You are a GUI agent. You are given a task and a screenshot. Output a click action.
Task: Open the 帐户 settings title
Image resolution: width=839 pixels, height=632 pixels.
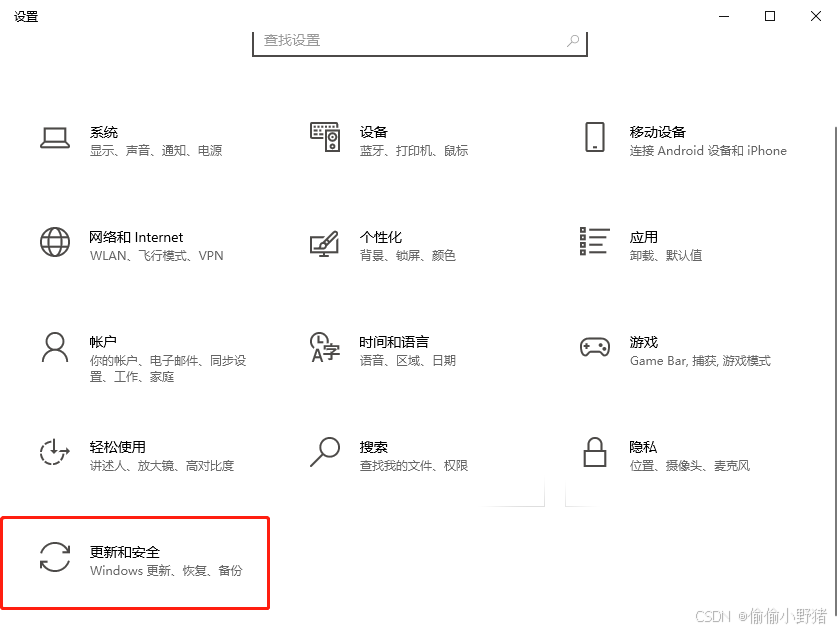(x=103, y=342)
